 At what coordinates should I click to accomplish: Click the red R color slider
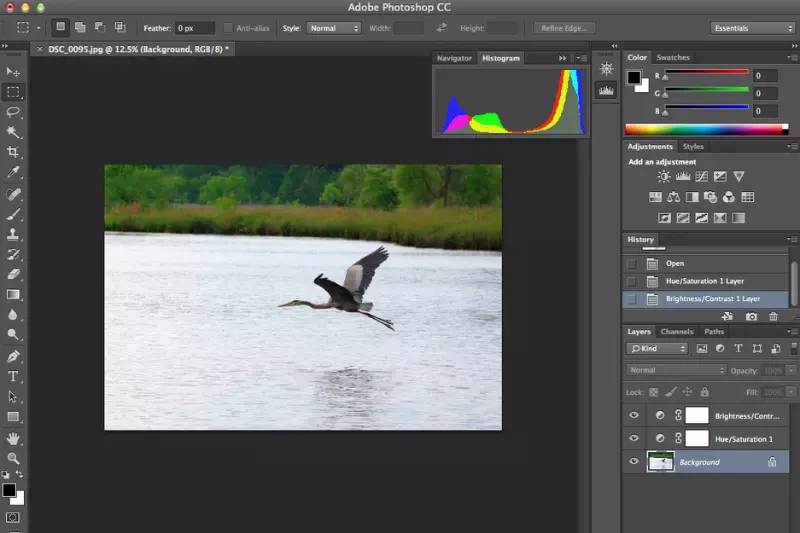click(x=707, y=72)
